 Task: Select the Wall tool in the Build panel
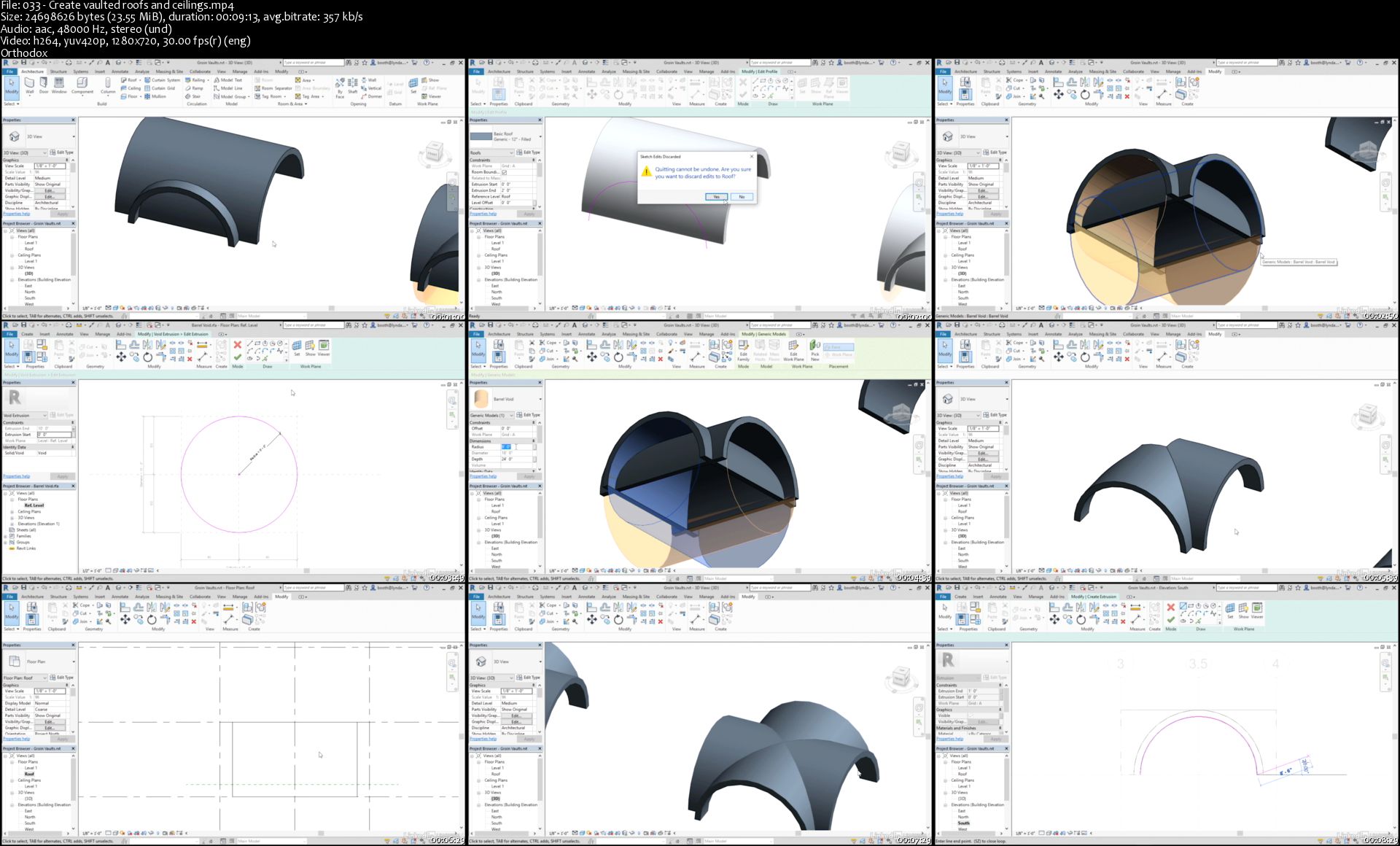click(29, 85)
